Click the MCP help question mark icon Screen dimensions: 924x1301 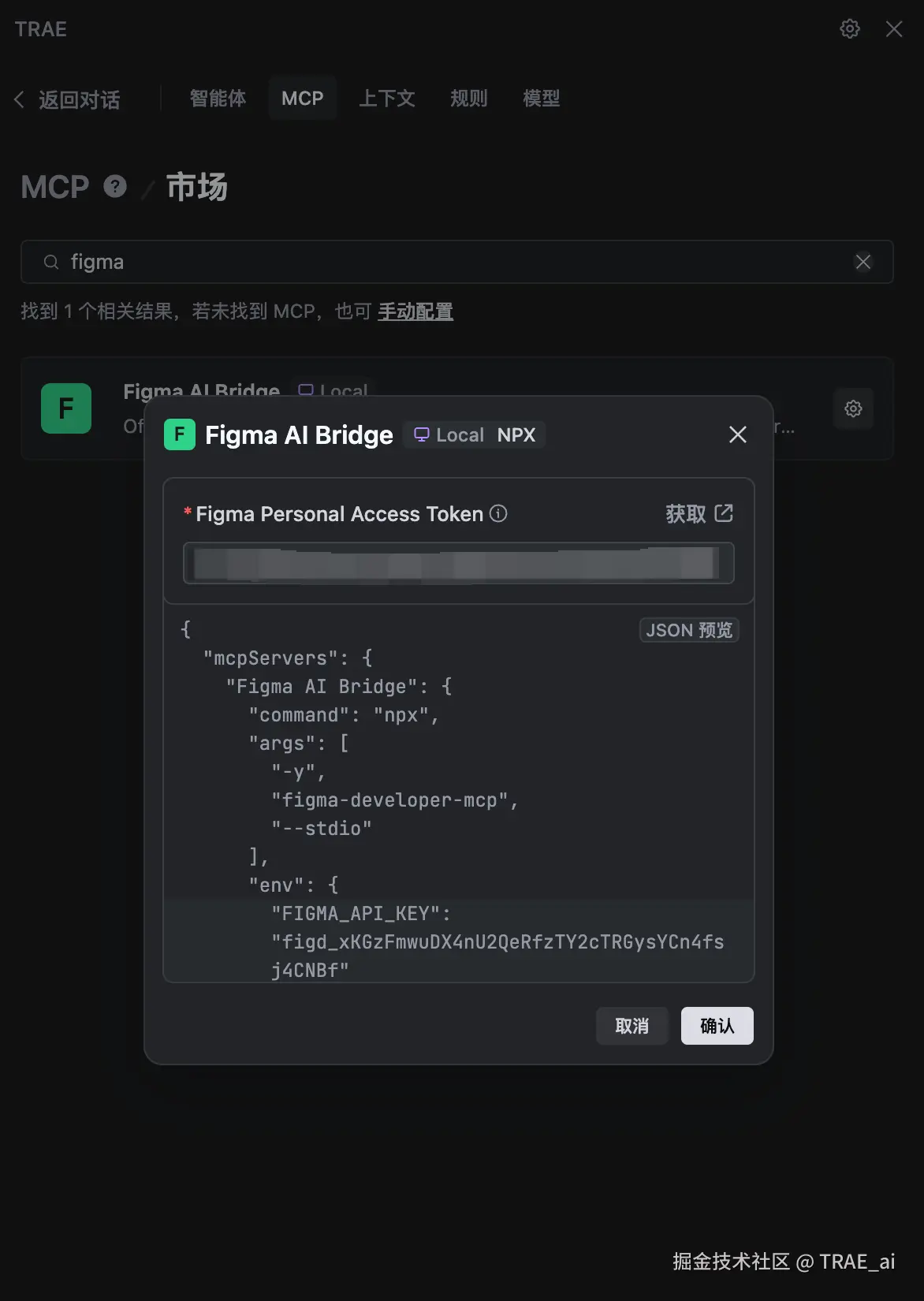(x=115, y=187)
